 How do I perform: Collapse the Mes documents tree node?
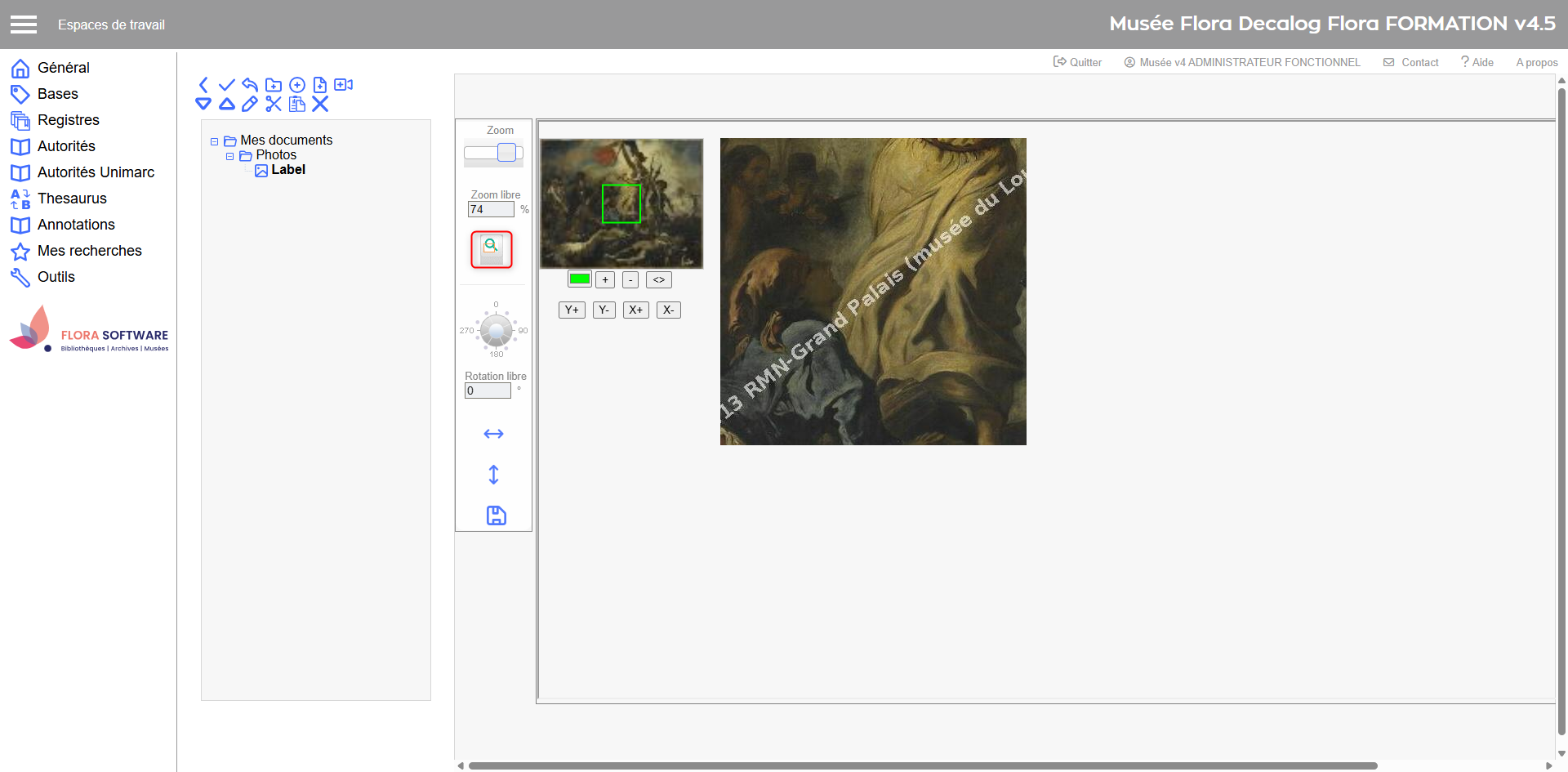(215, 141)
